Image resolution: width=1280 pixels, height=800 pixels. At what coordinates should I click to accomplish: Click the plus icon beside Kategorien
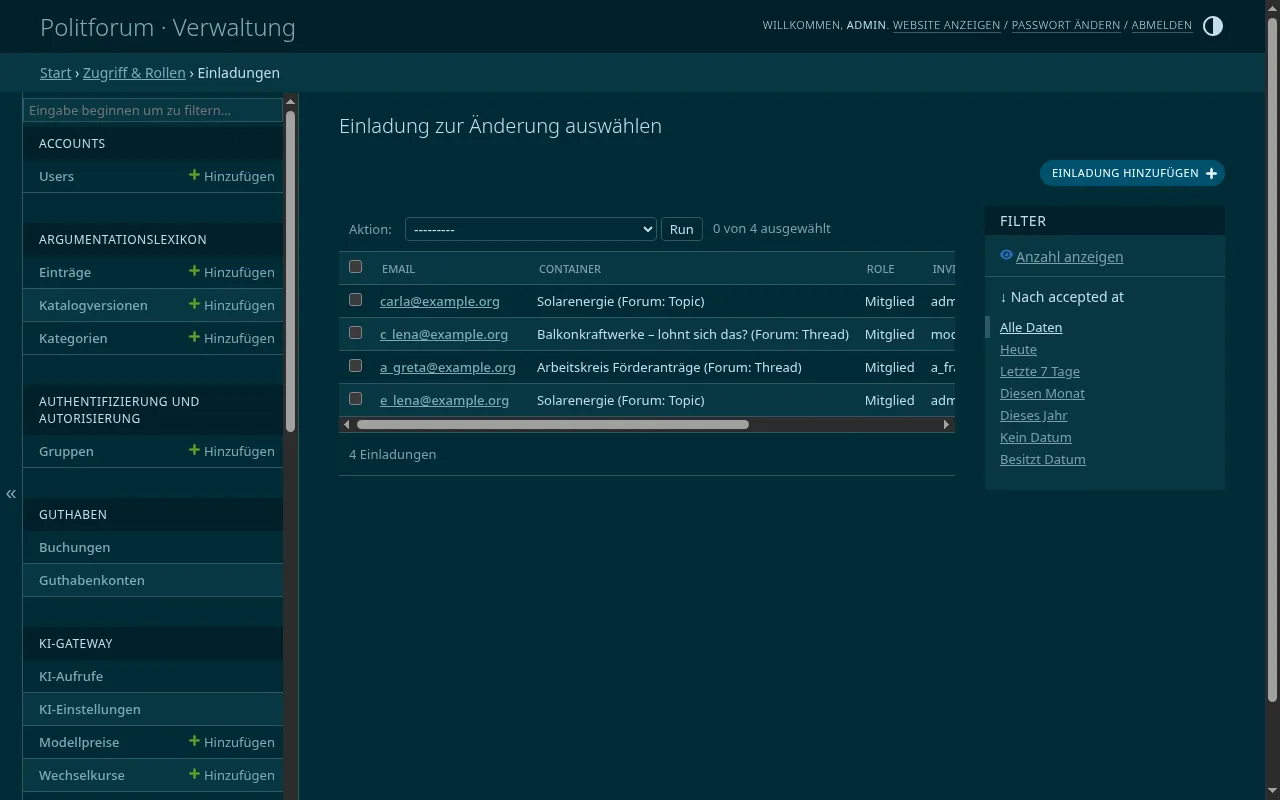point(194,337)
